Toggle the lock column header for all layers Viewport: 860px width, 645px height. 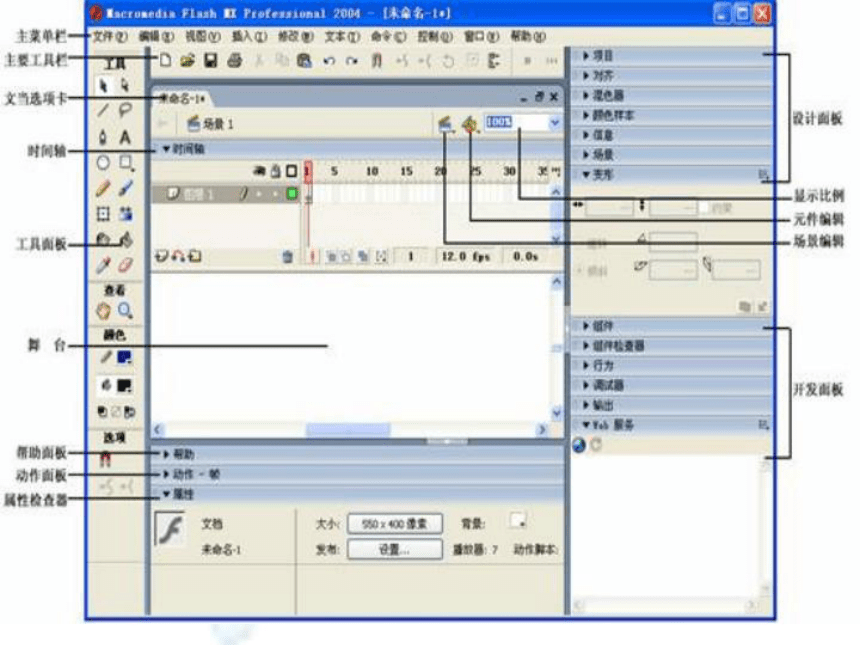point(275,171)
